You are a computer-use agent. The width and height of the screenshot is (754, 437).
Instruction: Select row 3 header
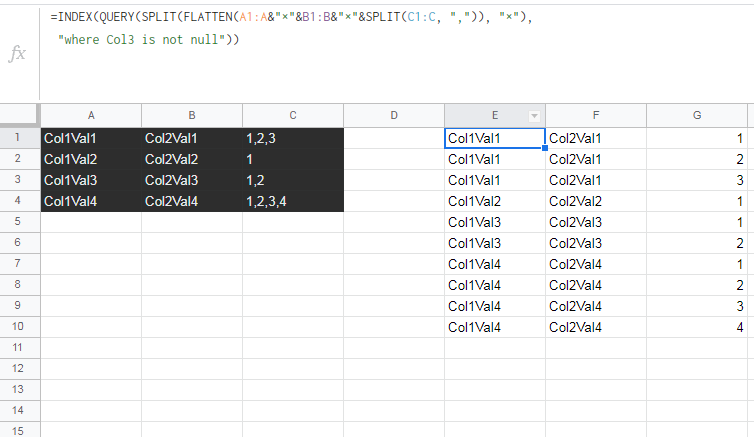18,180
